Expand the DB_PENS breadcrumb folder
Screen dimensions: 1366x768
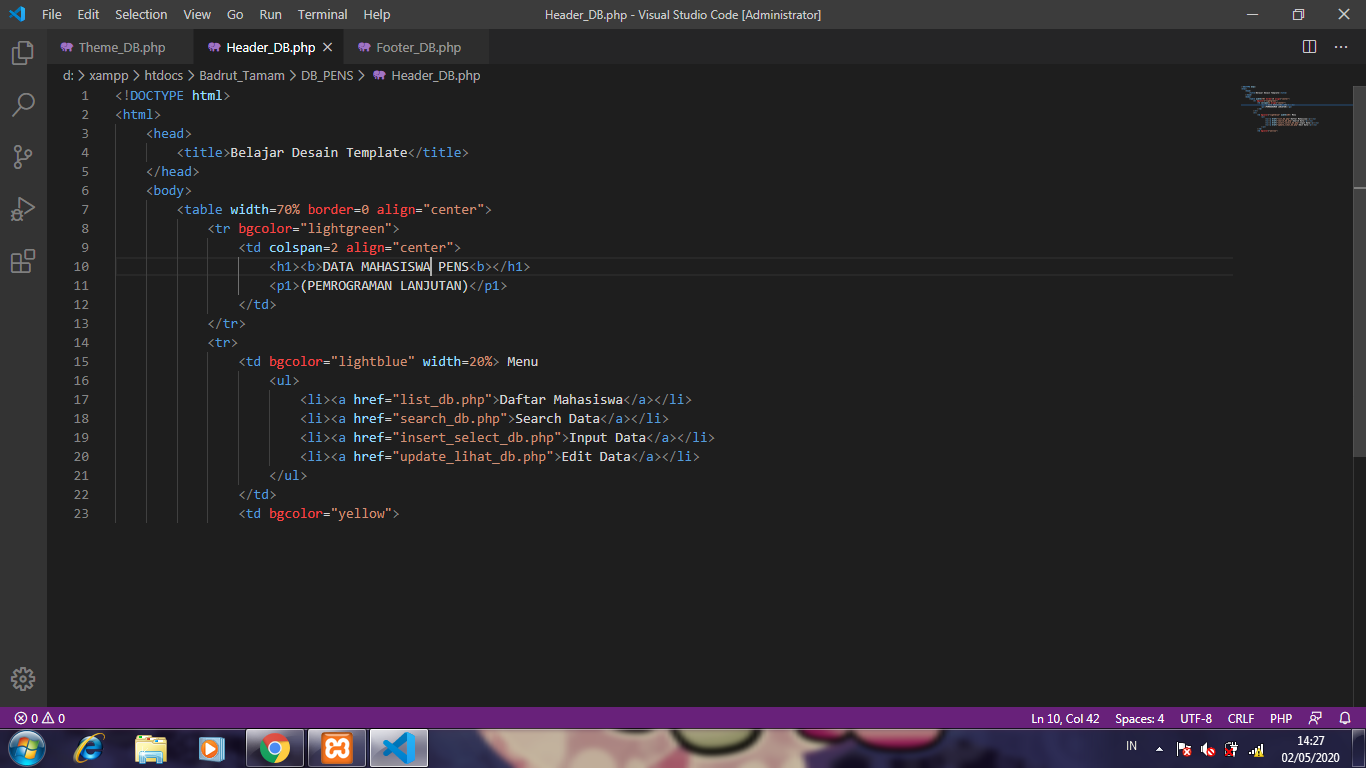tap(327, 75)
